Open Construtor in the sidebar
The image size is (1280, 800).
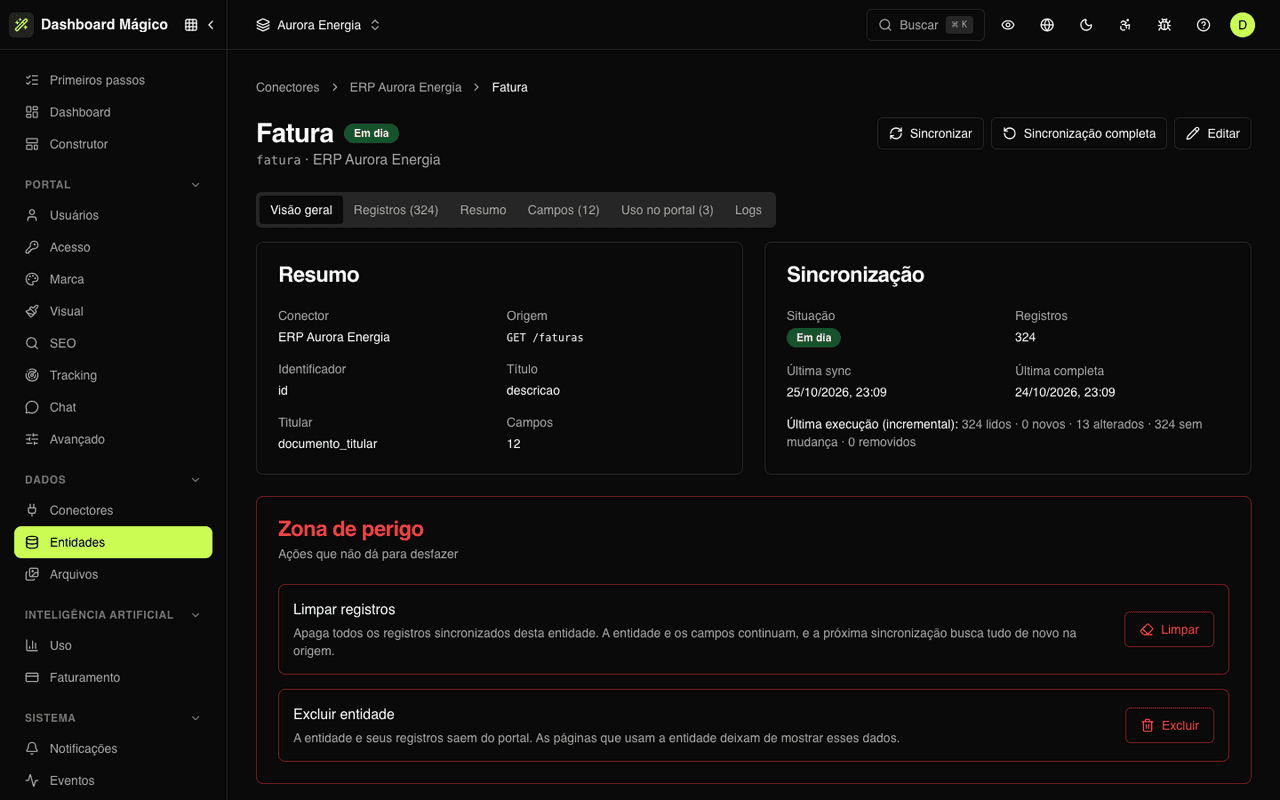tap(113, 144)
